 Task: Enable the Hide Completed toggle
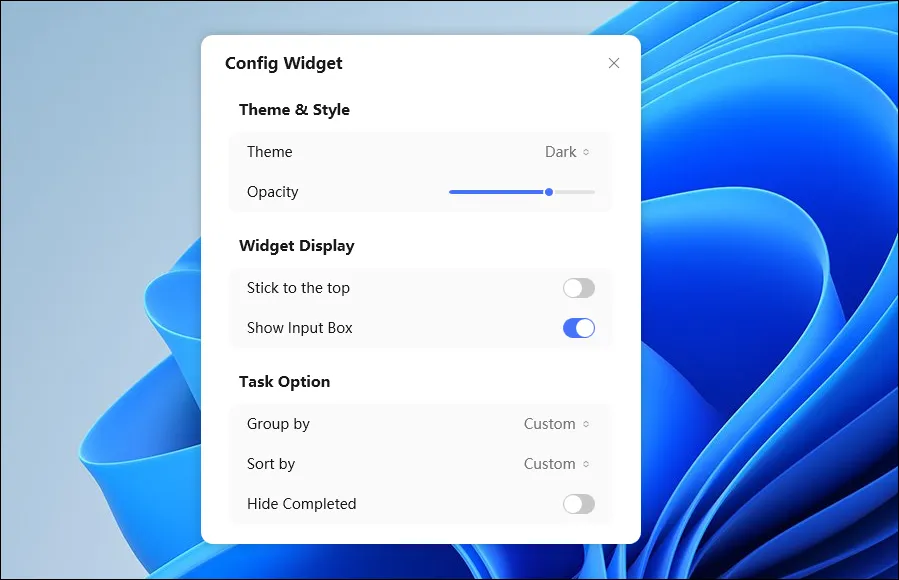[578, 504]
